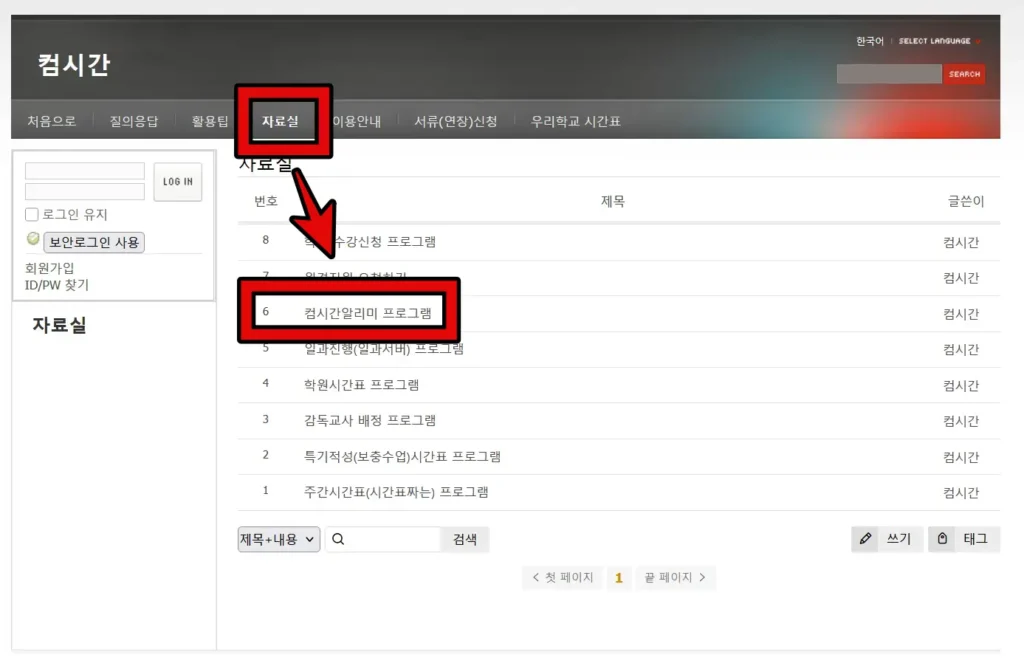Screen dimensions: 1024x666
Task: Click the pencil icon on the 쓰기 button
Action: click(x=866, y=538)
